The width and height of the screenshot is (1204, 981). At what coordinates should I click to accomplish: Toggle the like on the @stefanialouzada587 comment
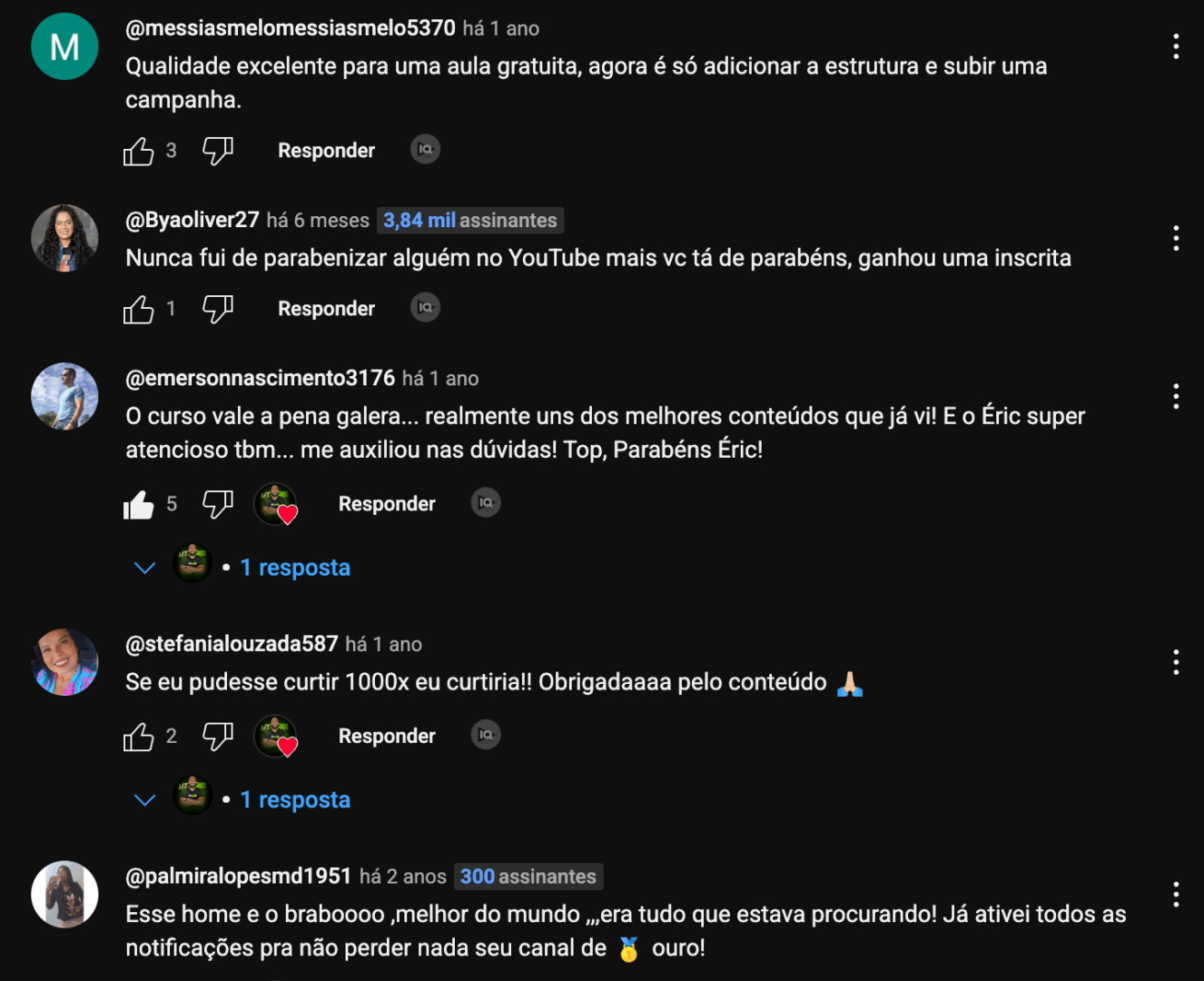click(x=139, y=736)
